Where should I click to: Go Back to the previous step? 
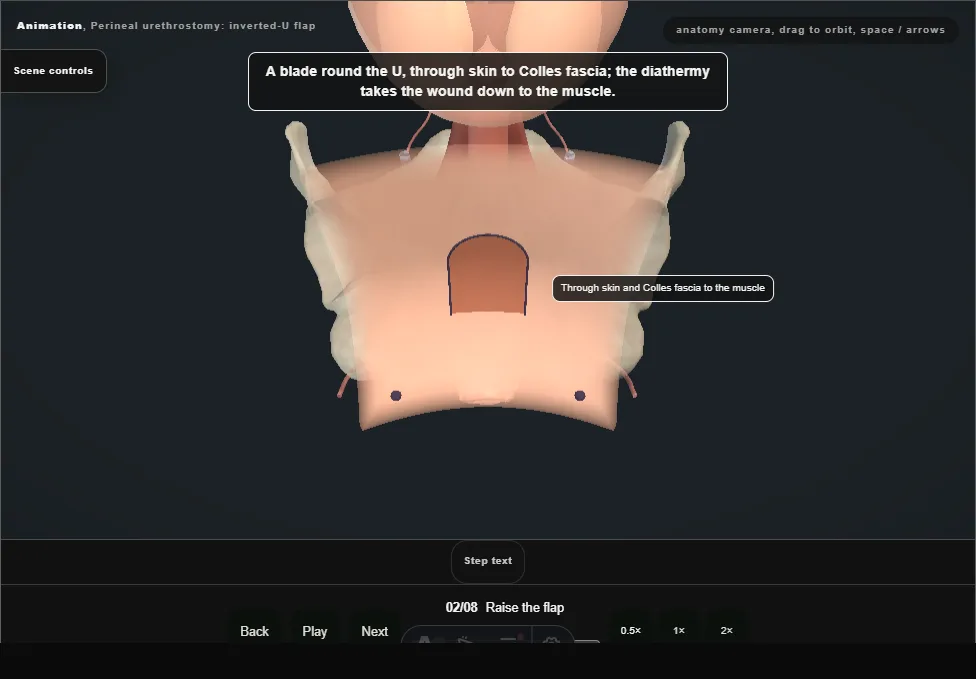coord(254,631)
